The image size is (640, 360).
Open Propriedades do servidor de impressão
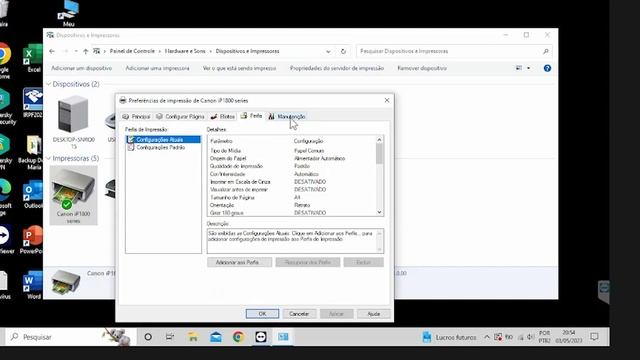[x=337, y=68]
